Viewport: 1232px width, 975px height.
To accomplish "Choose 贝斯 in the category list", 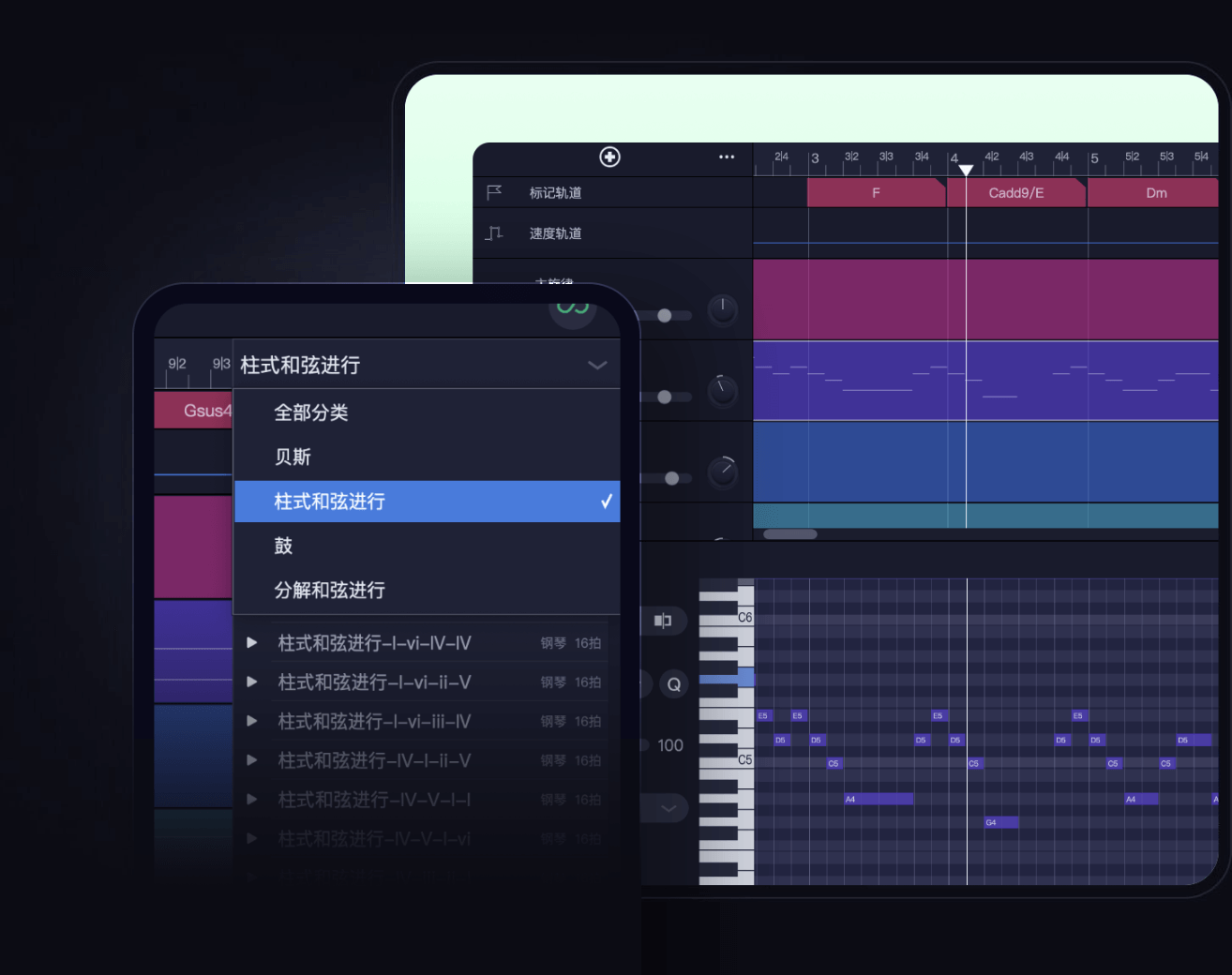I will pos(293,457).
